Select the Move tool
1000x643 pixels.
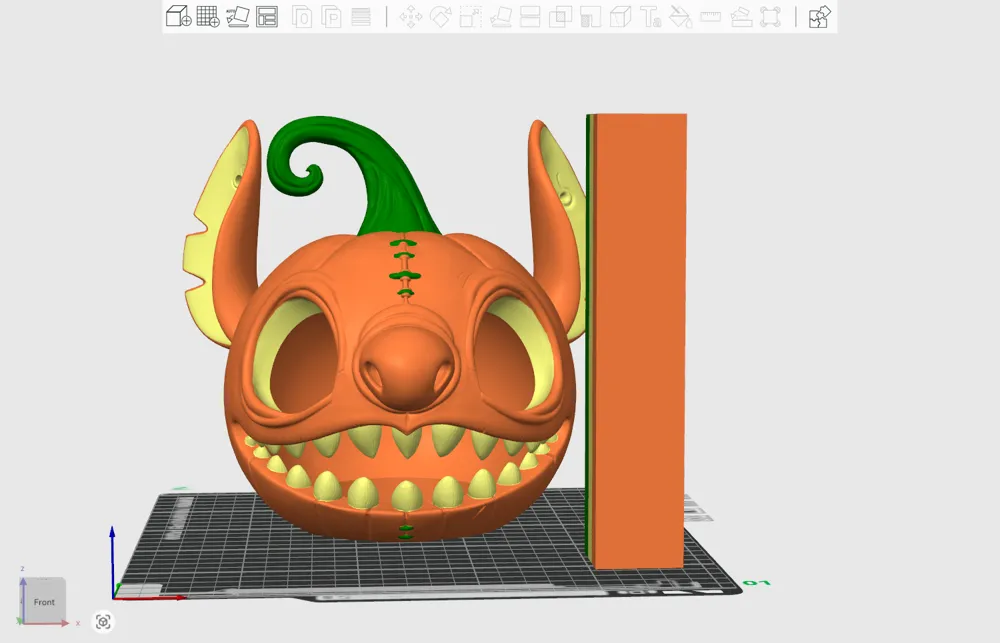coord(411,17)
